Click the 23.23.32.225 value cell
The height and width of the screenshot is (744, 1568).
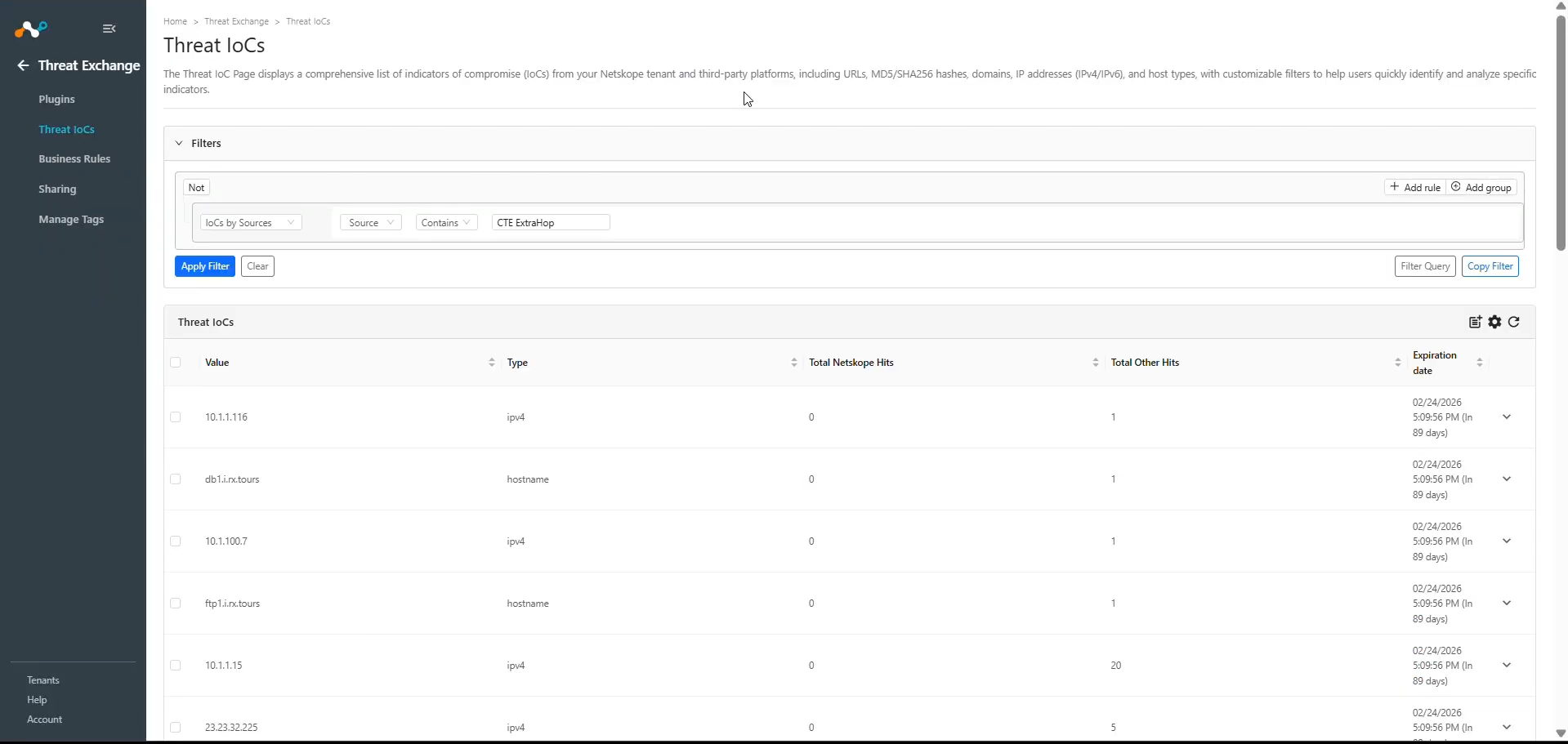(231, 728)
